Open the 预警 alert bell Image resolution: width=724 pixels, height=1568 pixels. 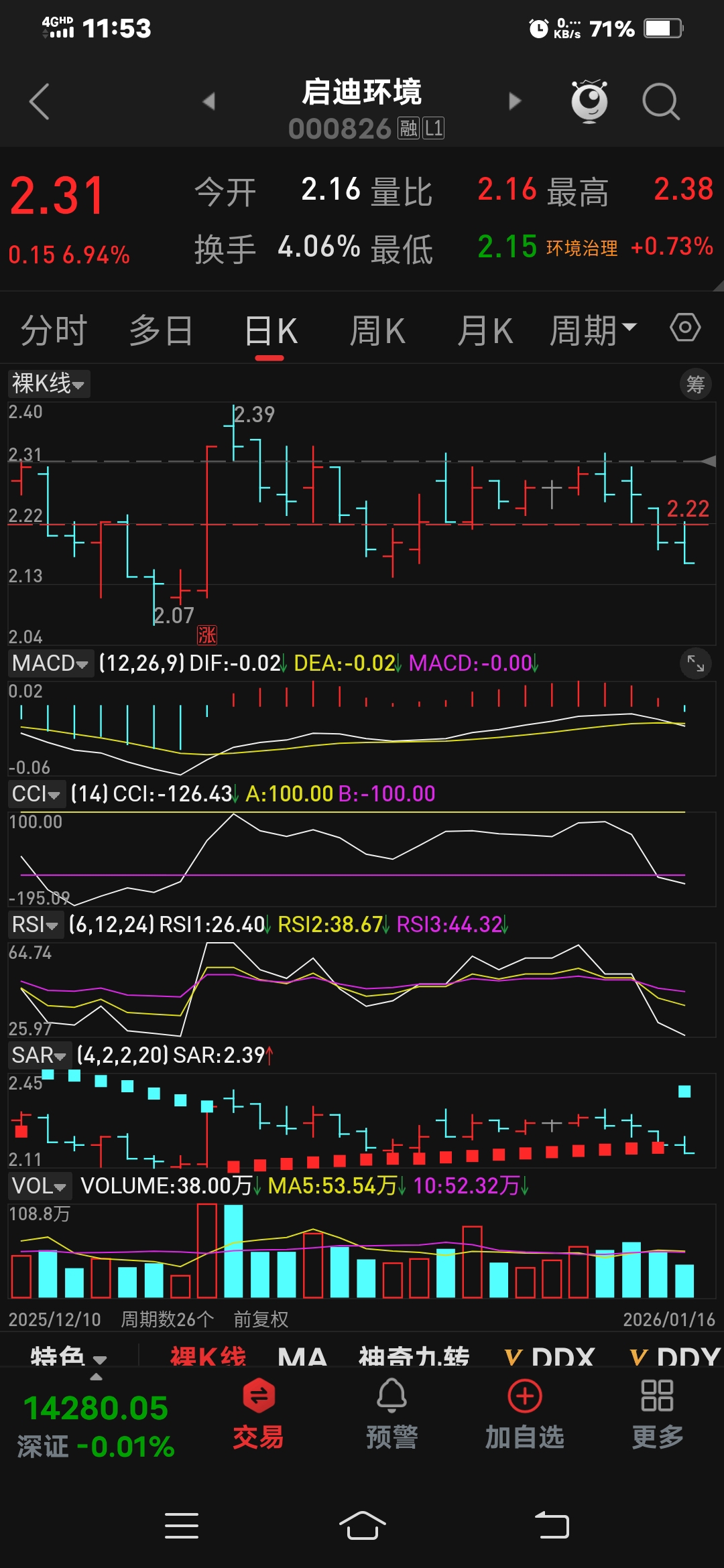[x=391, y=1414]
